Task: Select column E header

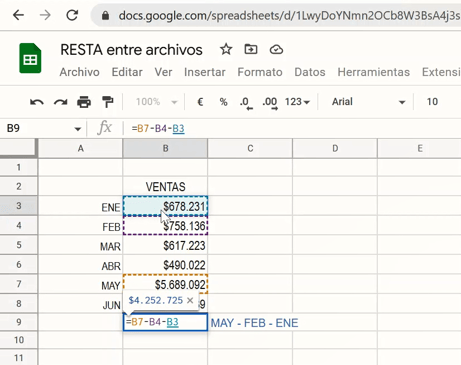Action: coord(420,148)
